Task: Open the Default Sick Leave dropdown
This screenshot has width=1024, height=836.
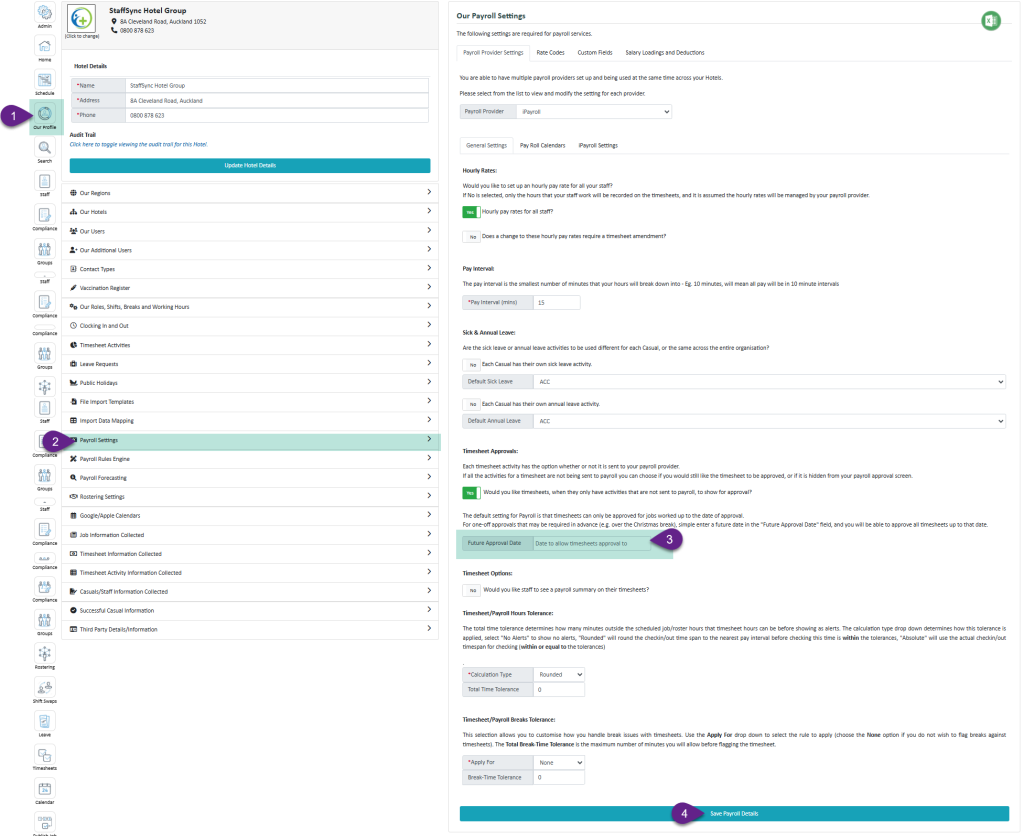Action: [770, 381]
